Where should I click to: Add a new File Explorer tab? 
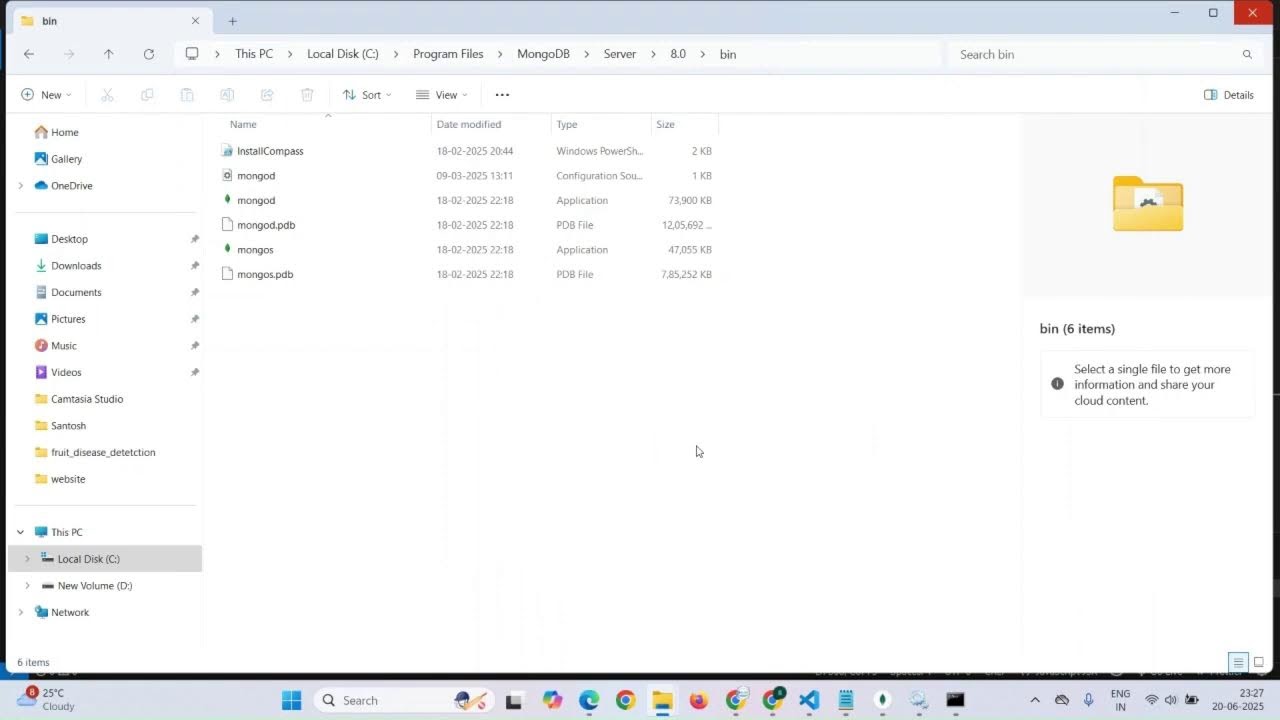click(x=232, y=21)
